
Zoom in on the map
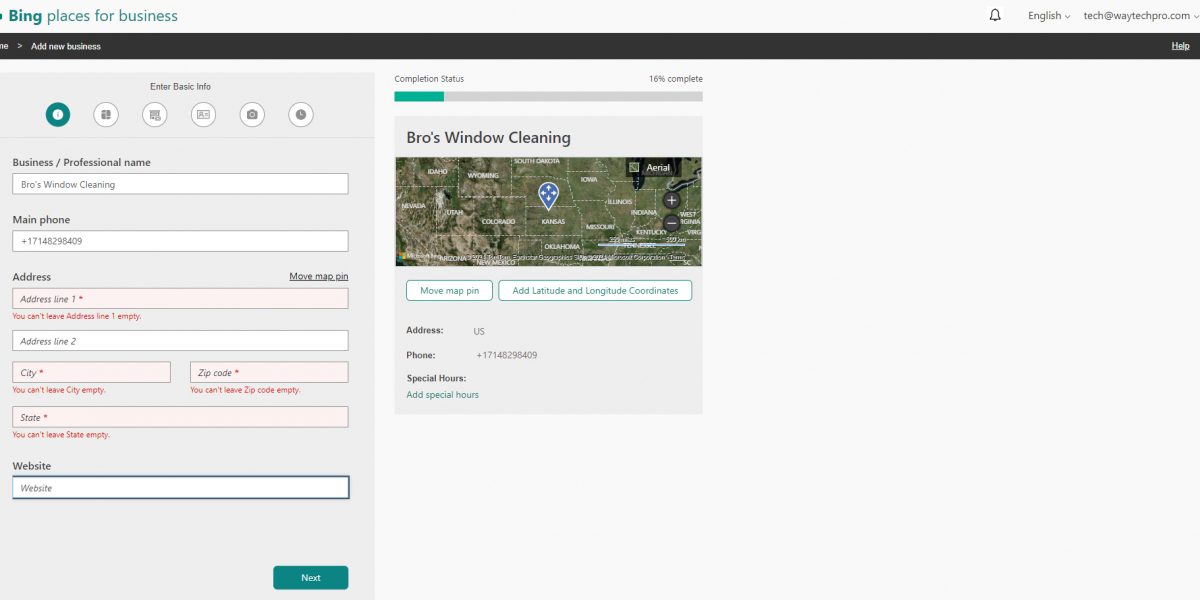coord(672,200)
